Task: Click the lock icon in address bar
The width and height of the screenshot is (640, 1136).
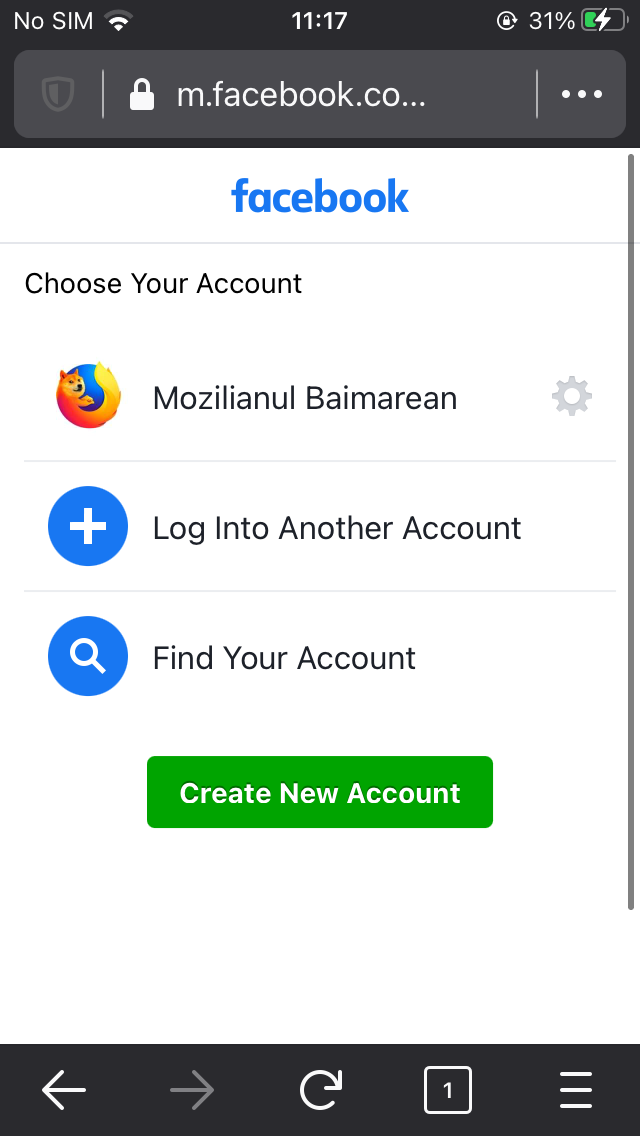Action: 142,94
